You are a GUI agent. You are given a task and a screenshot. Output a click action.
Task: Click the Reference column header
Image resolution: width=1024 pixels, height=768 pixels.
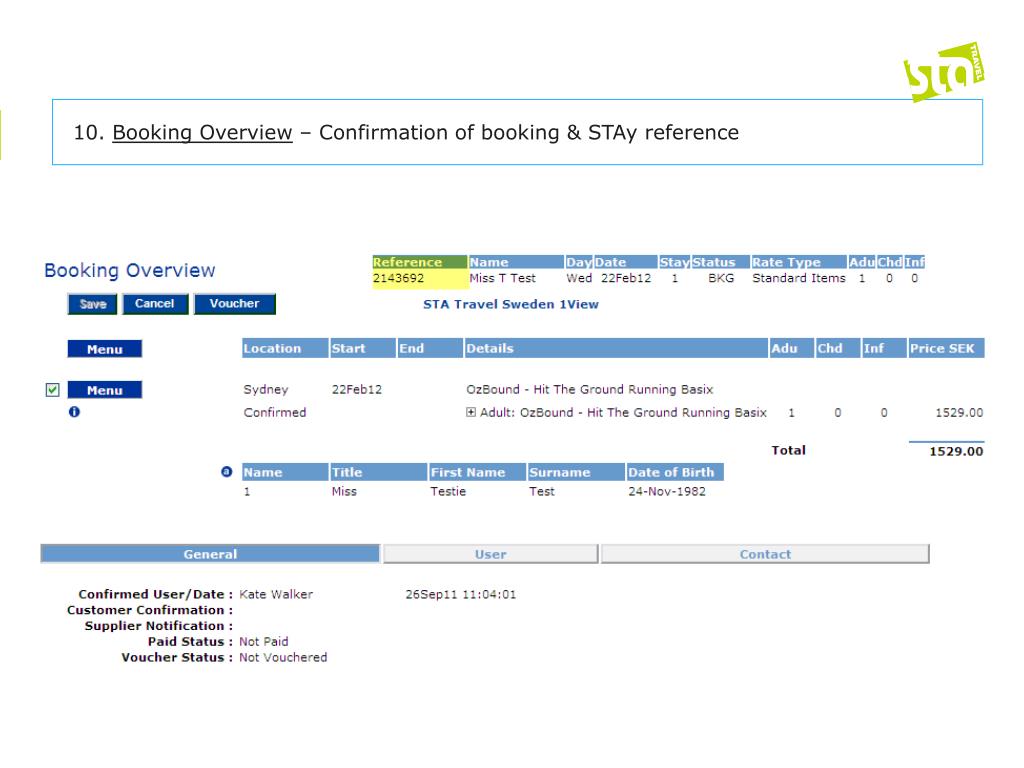pos(419,262)
